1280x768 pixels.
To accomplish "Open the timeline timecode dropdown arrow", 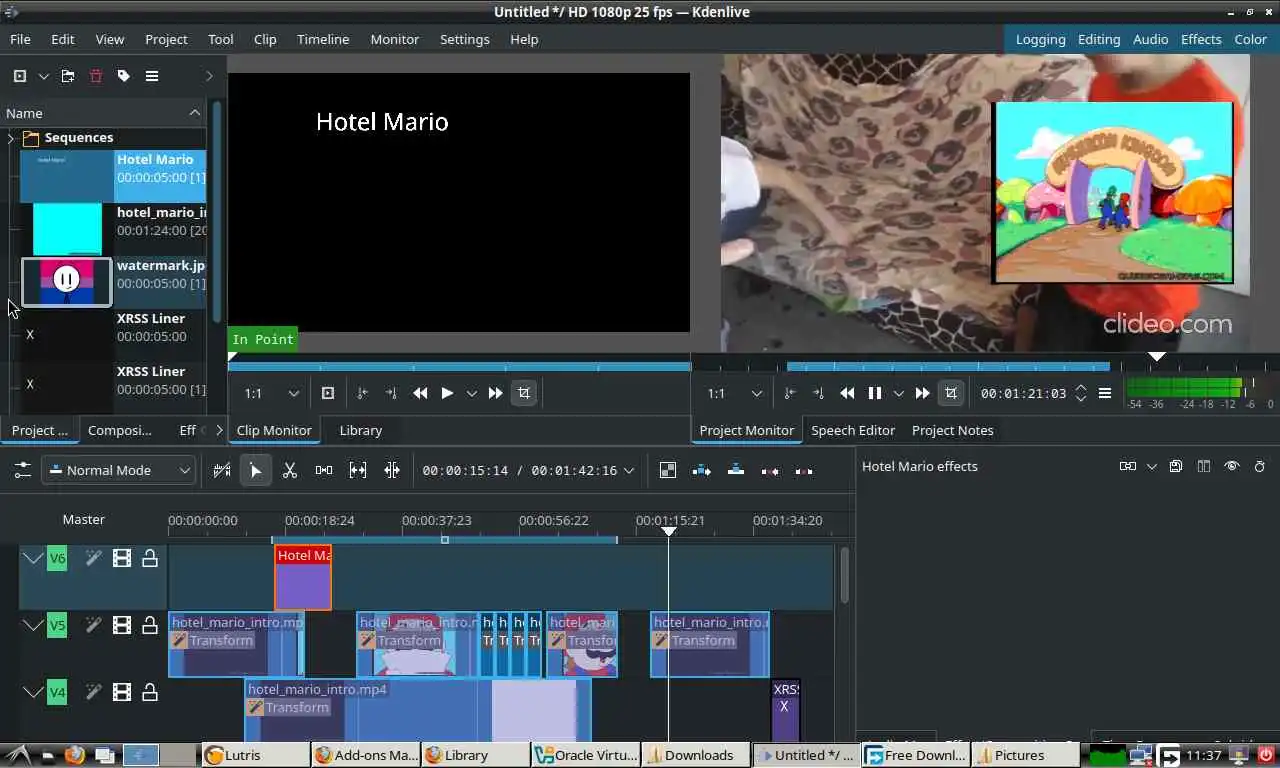I will tap(627, 470).
